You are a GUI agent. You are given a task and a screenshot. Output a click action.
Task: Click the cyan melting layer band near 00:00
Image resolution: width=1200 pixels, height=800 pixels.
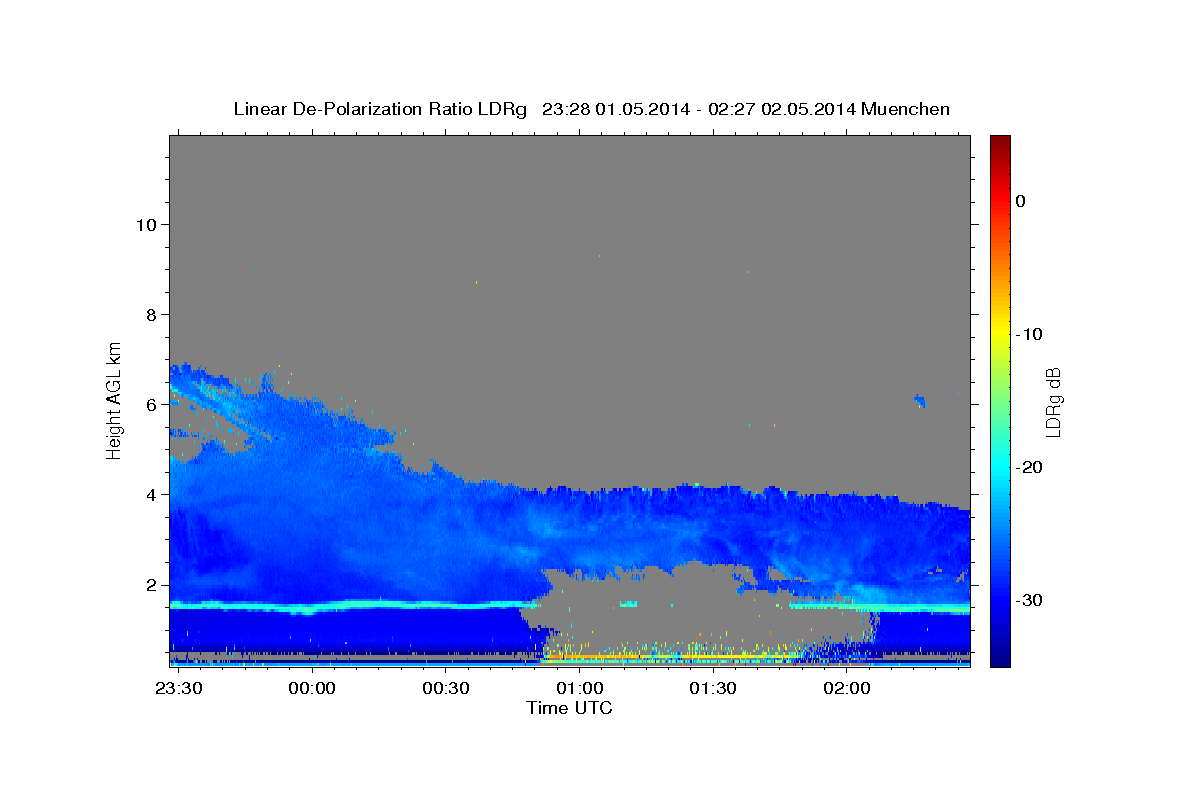coord(312,606)
